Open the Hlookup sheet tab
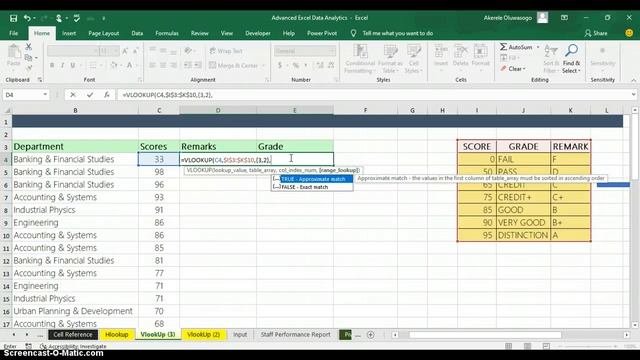This screenshot has height=360, width=640. pos(117,335)
